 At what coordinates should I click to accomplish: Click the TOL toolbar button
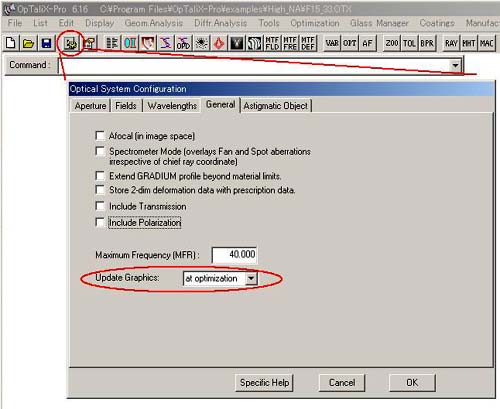coord(409,43)
